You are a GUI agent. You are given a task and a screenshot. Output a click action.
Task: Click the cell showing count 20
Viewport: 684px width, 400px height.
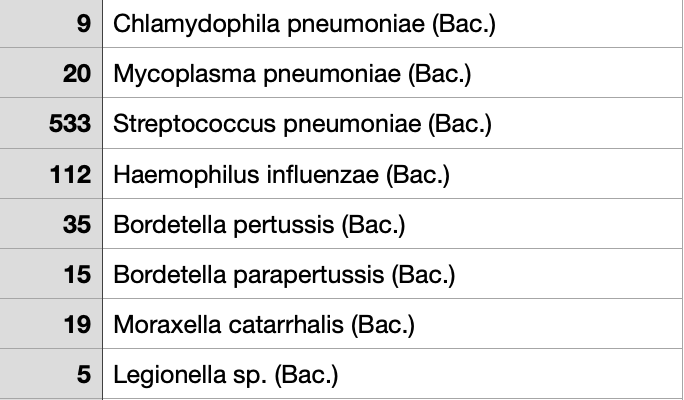click(x=52, y=74)
